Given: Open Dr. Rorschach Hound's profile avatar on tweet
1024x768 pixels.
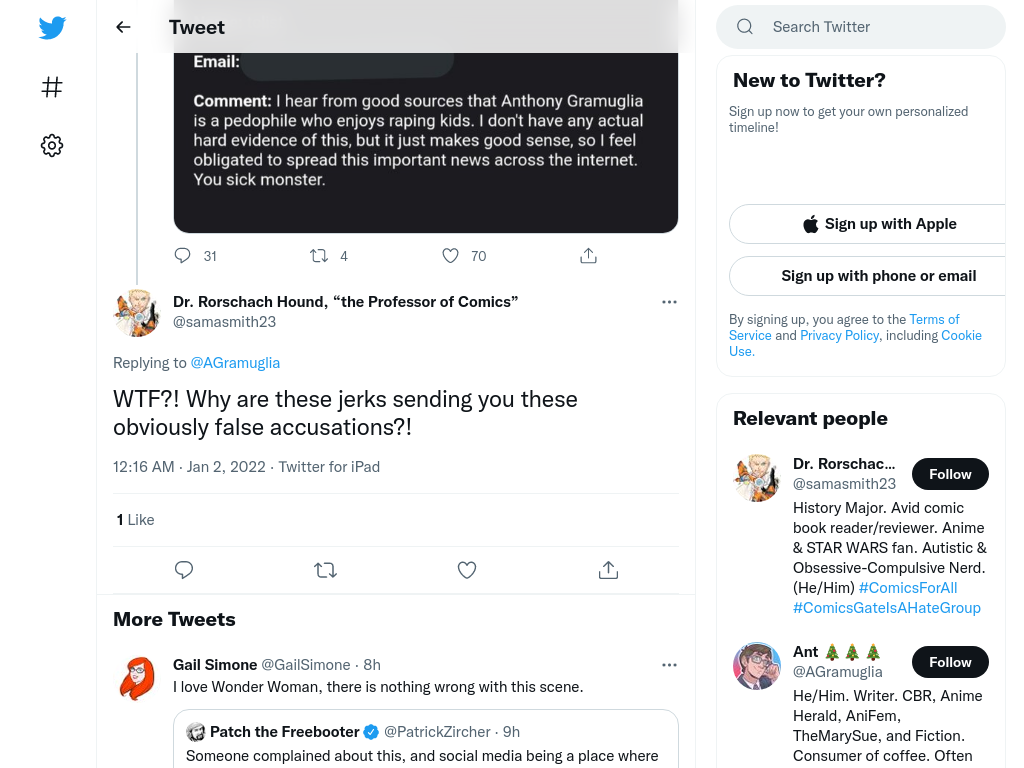Looking at the screenshot, I should [136, 313].
